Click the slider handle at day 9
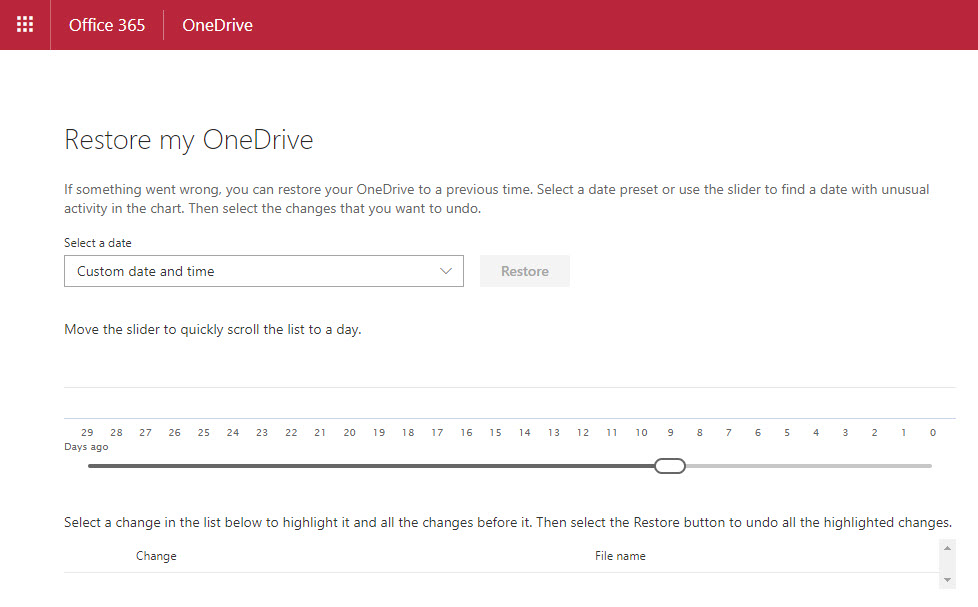978x607 pixels. [x=670, y=466]
